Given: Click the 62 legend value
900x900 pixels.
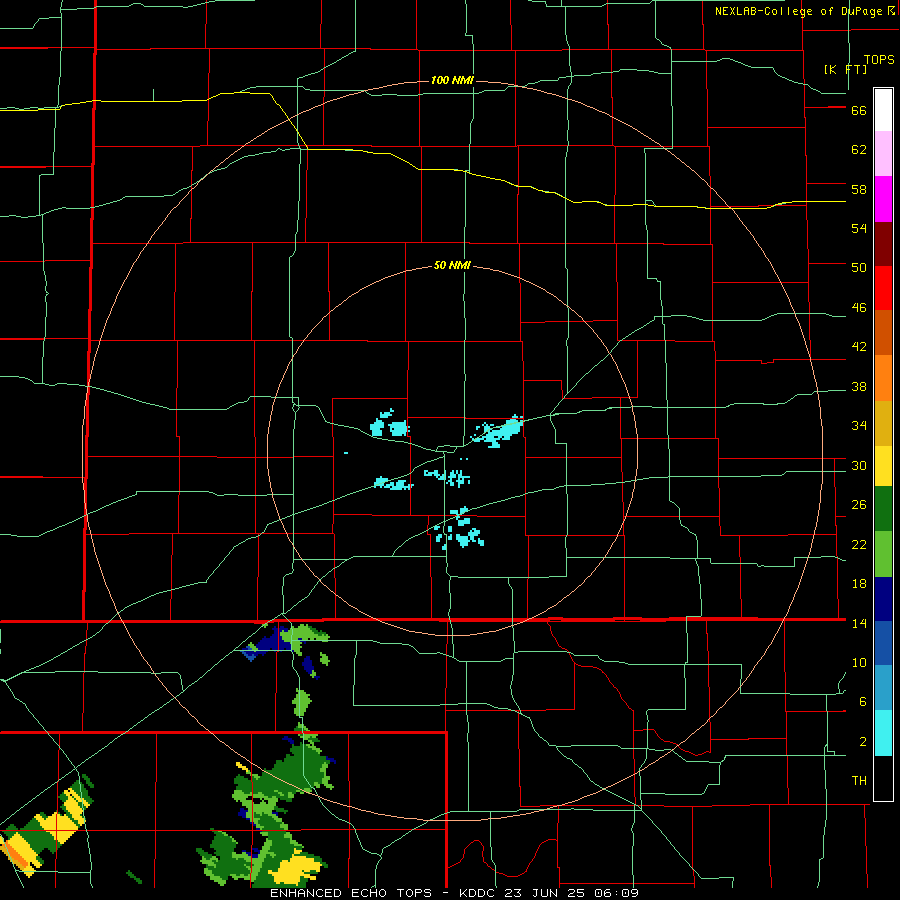Looking at the screenshot, I should tap(859, 150).
